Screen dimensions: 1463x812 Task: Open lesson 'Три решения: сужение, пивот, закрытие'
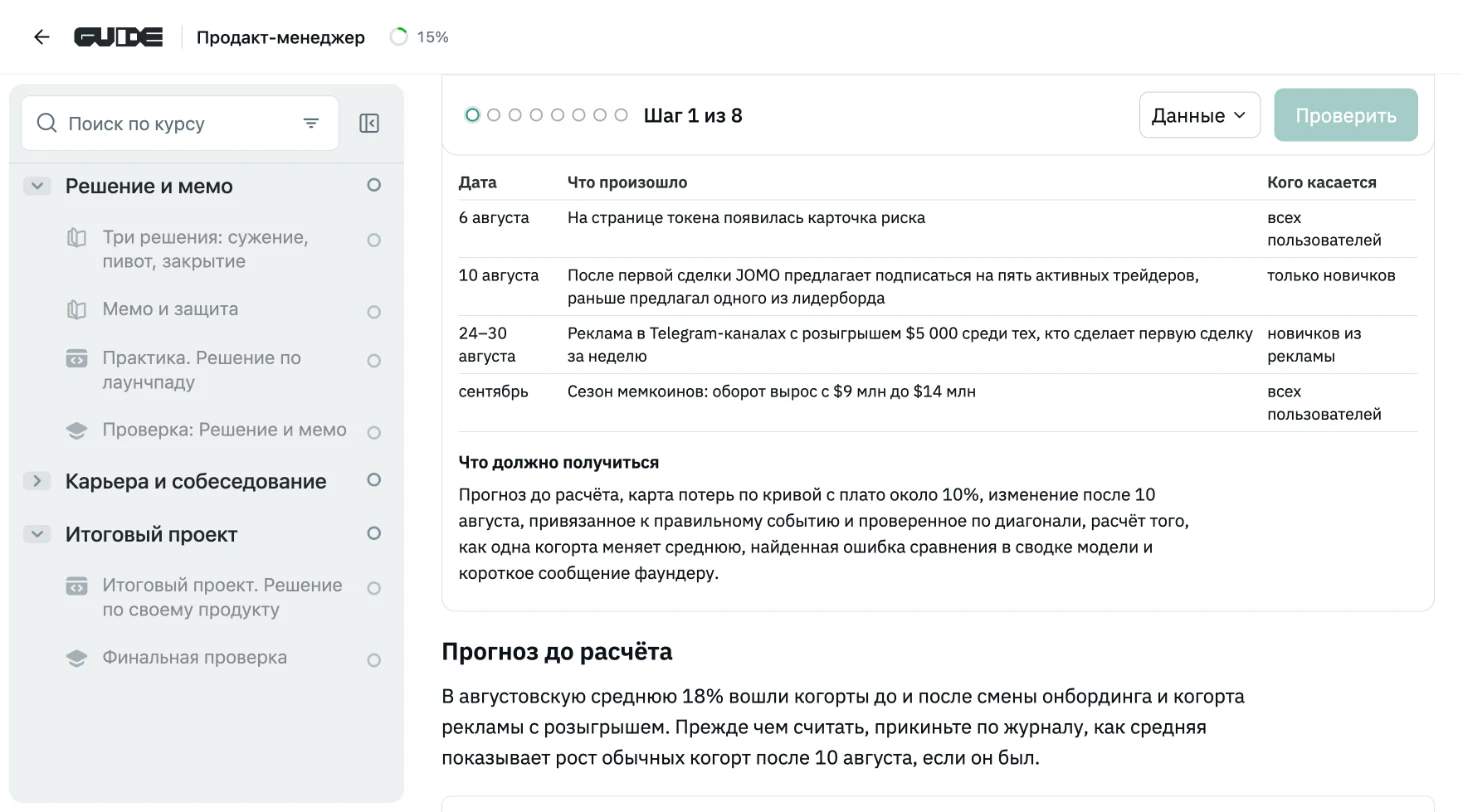pyautogui.click(x=205, y=249)
